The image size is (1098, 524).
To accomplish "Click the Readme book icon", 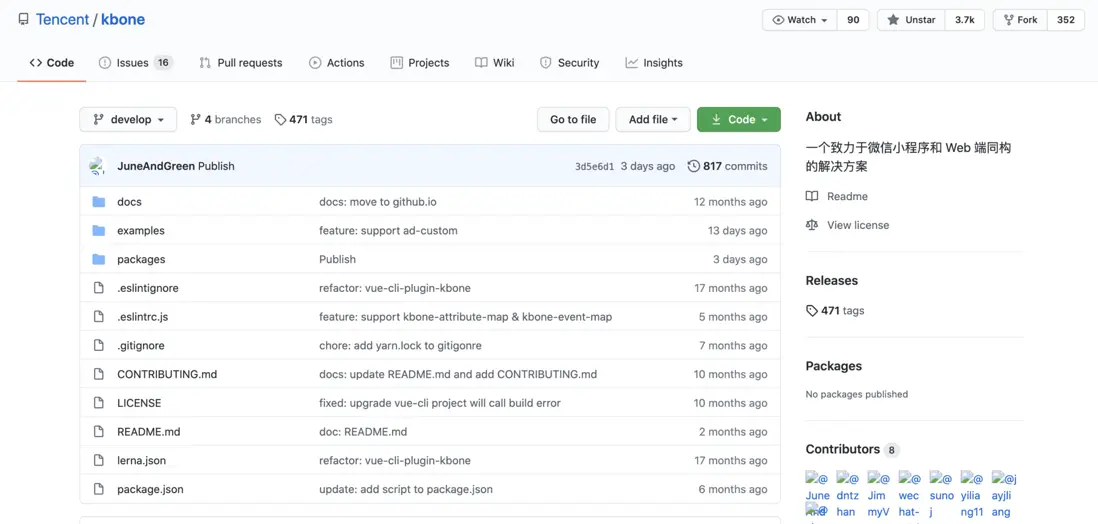I will [812, 196].
